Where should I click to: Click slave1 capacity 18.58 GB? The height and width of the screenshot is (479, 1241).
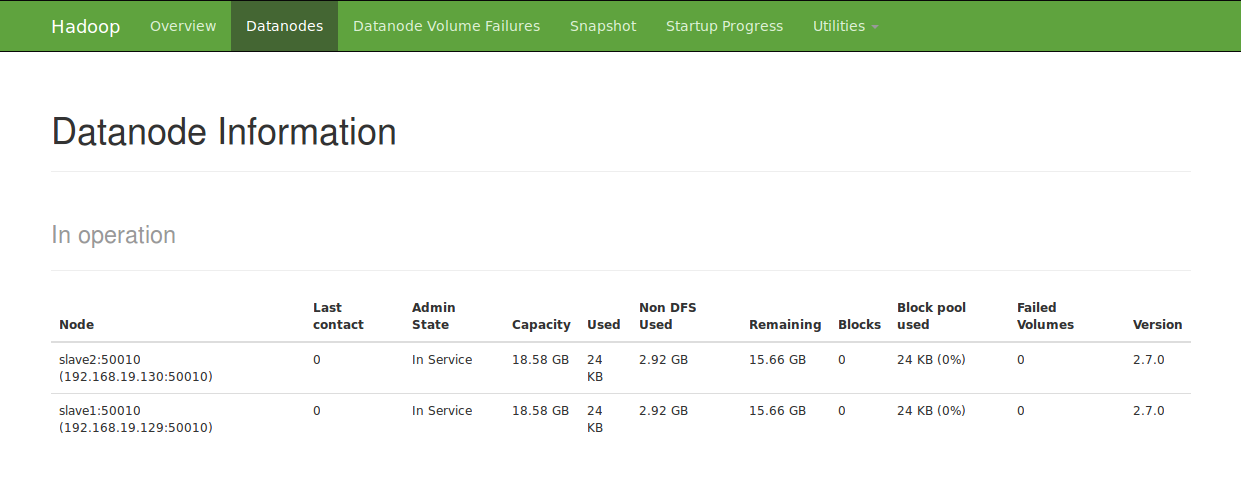[540, 411]
